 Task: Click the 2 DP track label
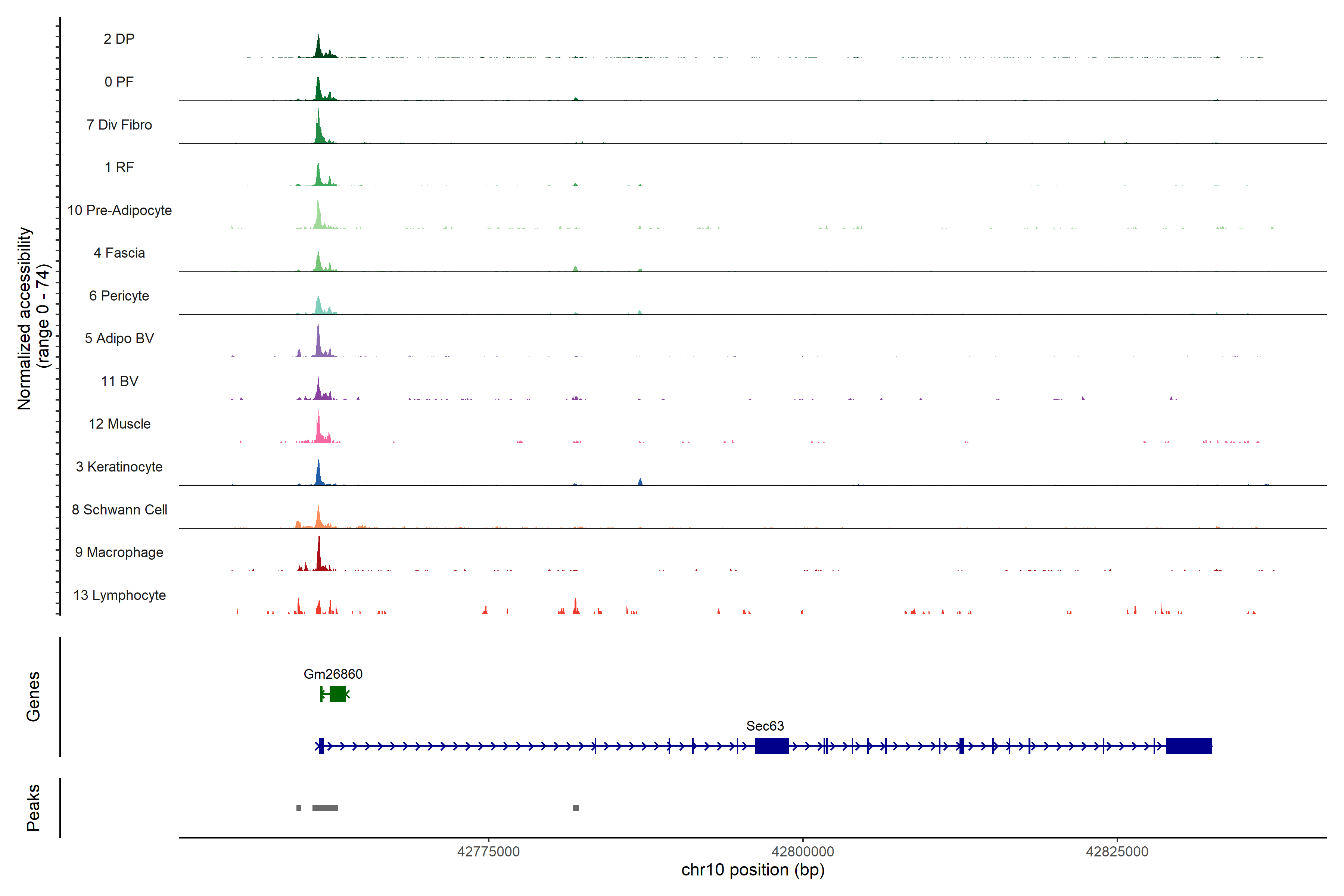119,39
